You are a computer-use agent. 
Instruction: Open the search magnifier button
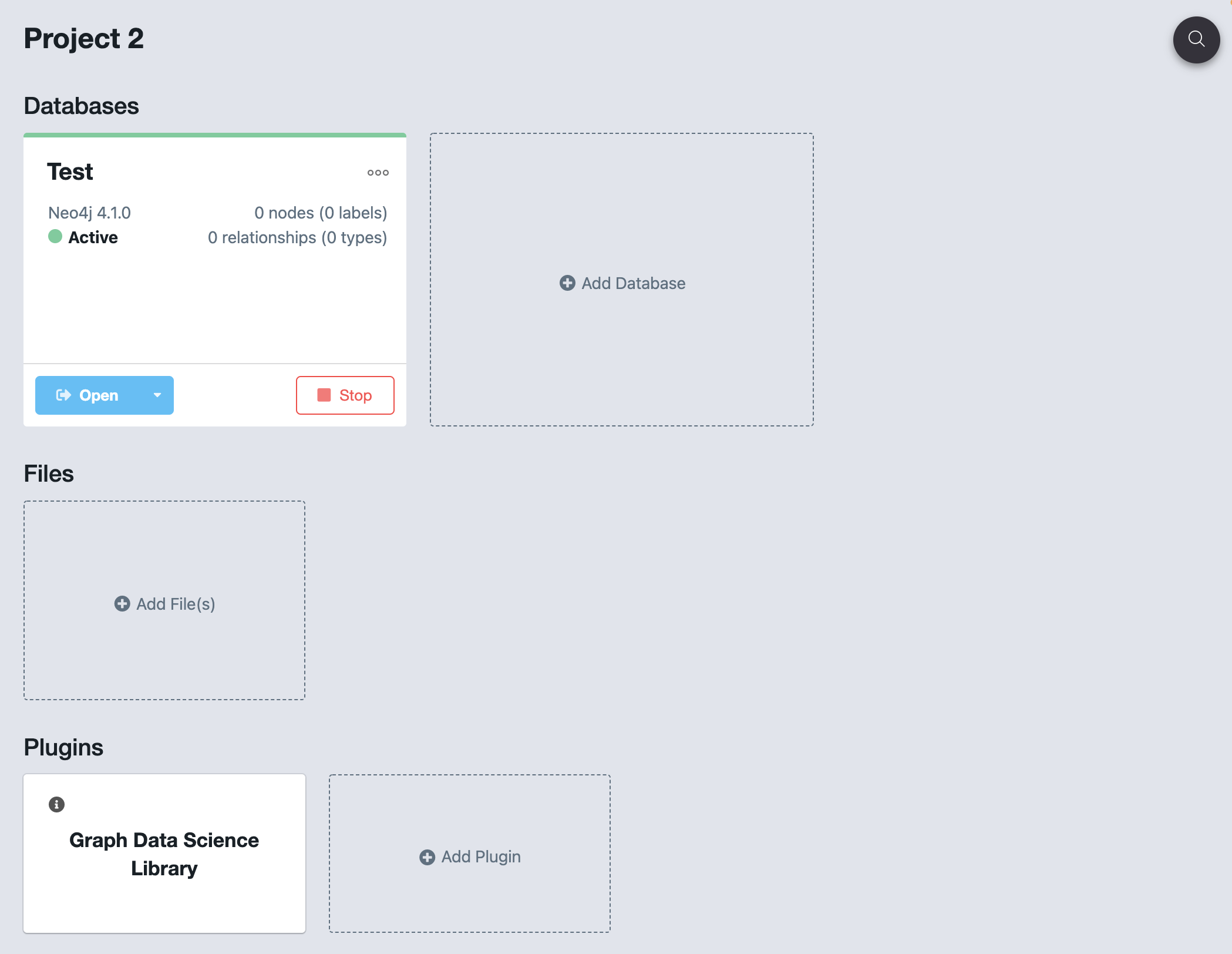[1196, 39]
